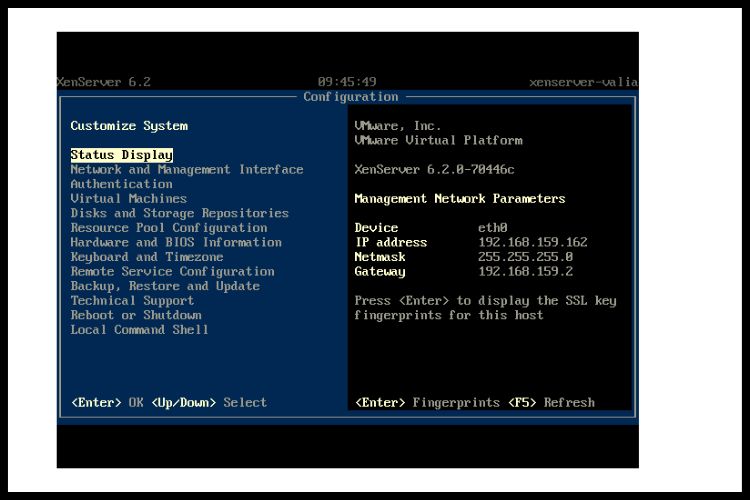Click the Gateway label

pyautogui.click(x=380, y=271)
